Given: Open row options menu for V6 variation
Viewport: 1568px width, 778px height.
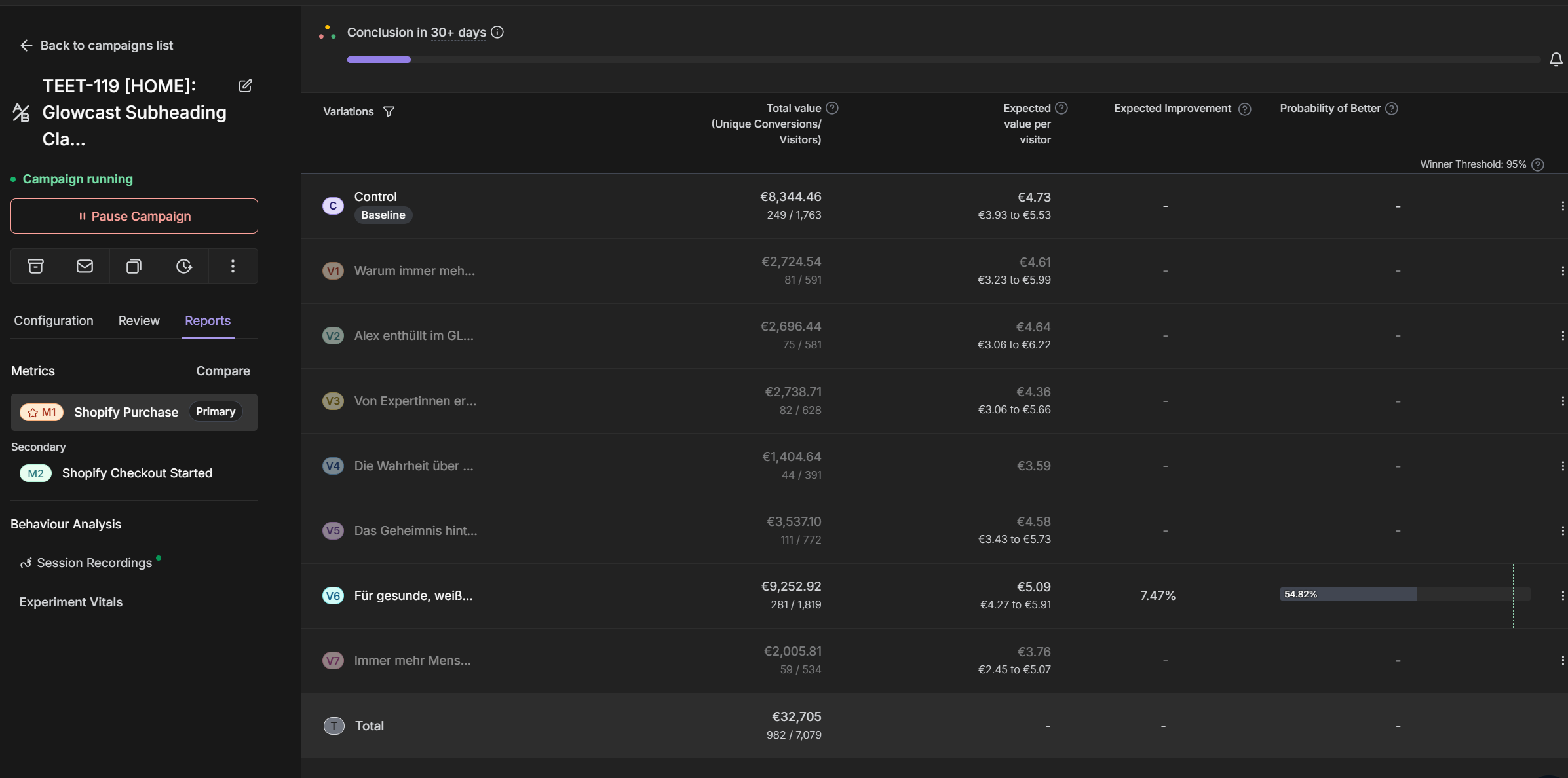Looking at the screenshot, I should [x=1562, y=595].
